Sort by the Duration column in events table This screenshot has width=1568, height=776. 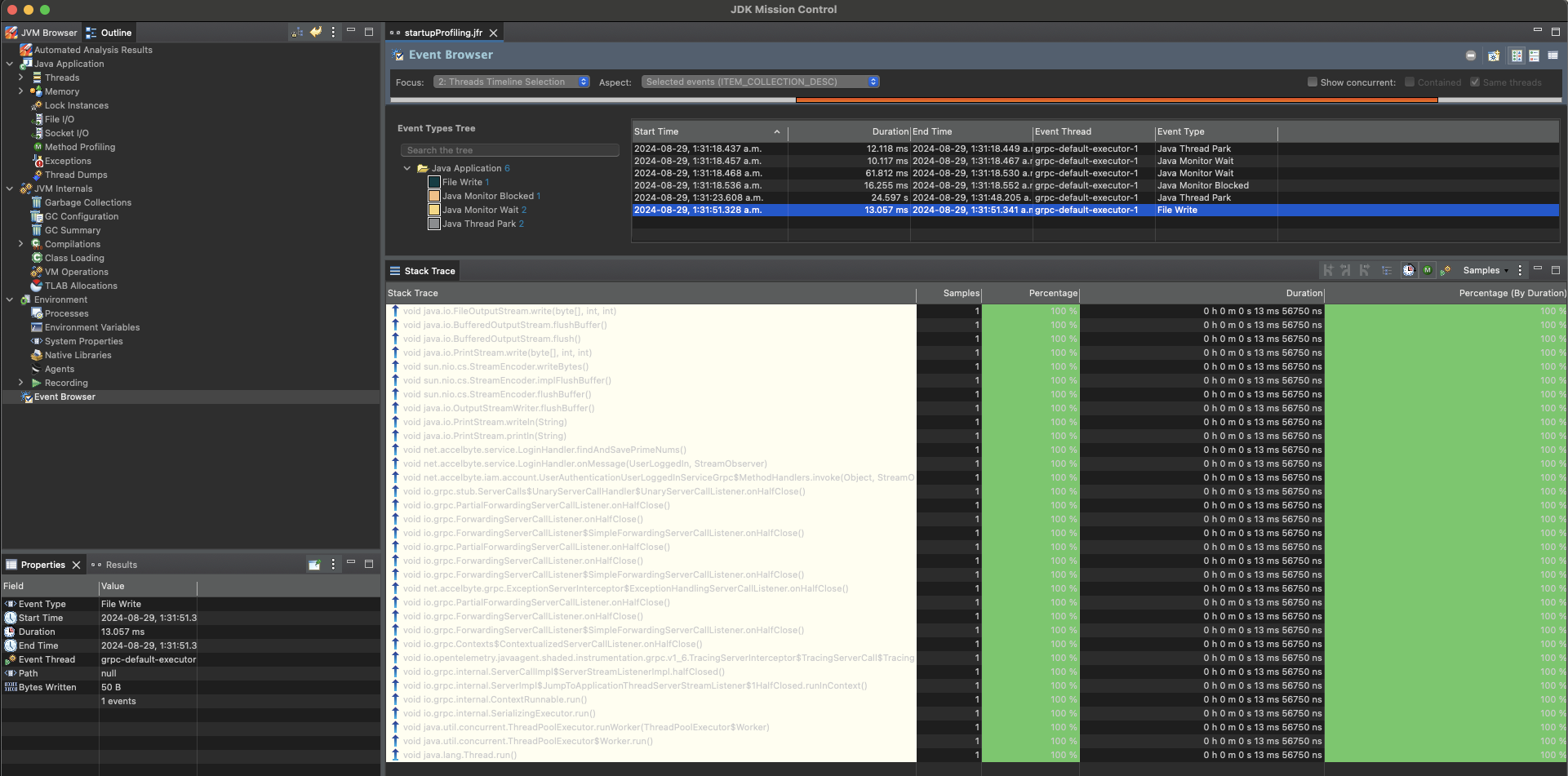(x=849, y=131)
